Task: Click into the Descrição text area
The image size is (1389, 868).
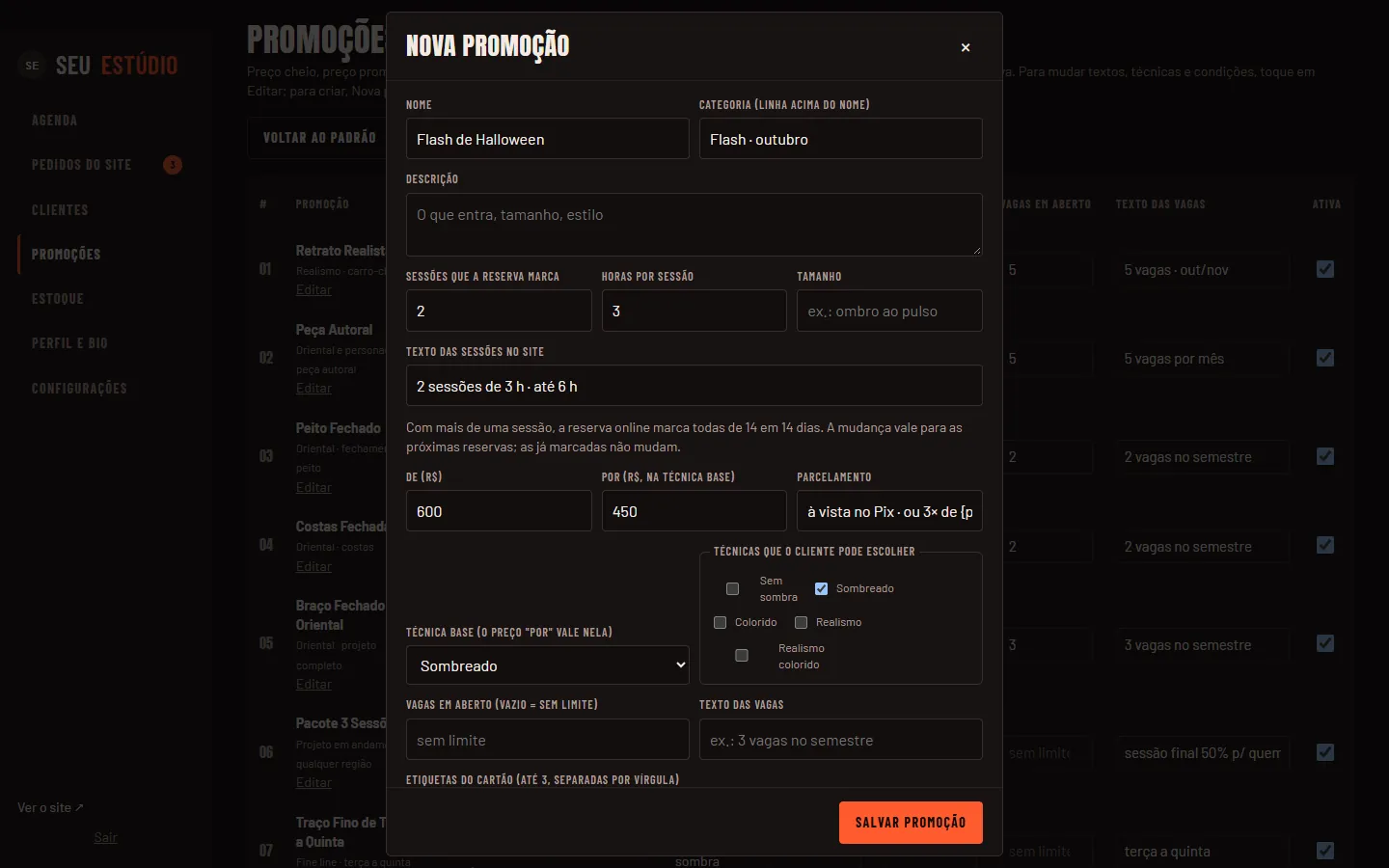Action: coord(694,225)
